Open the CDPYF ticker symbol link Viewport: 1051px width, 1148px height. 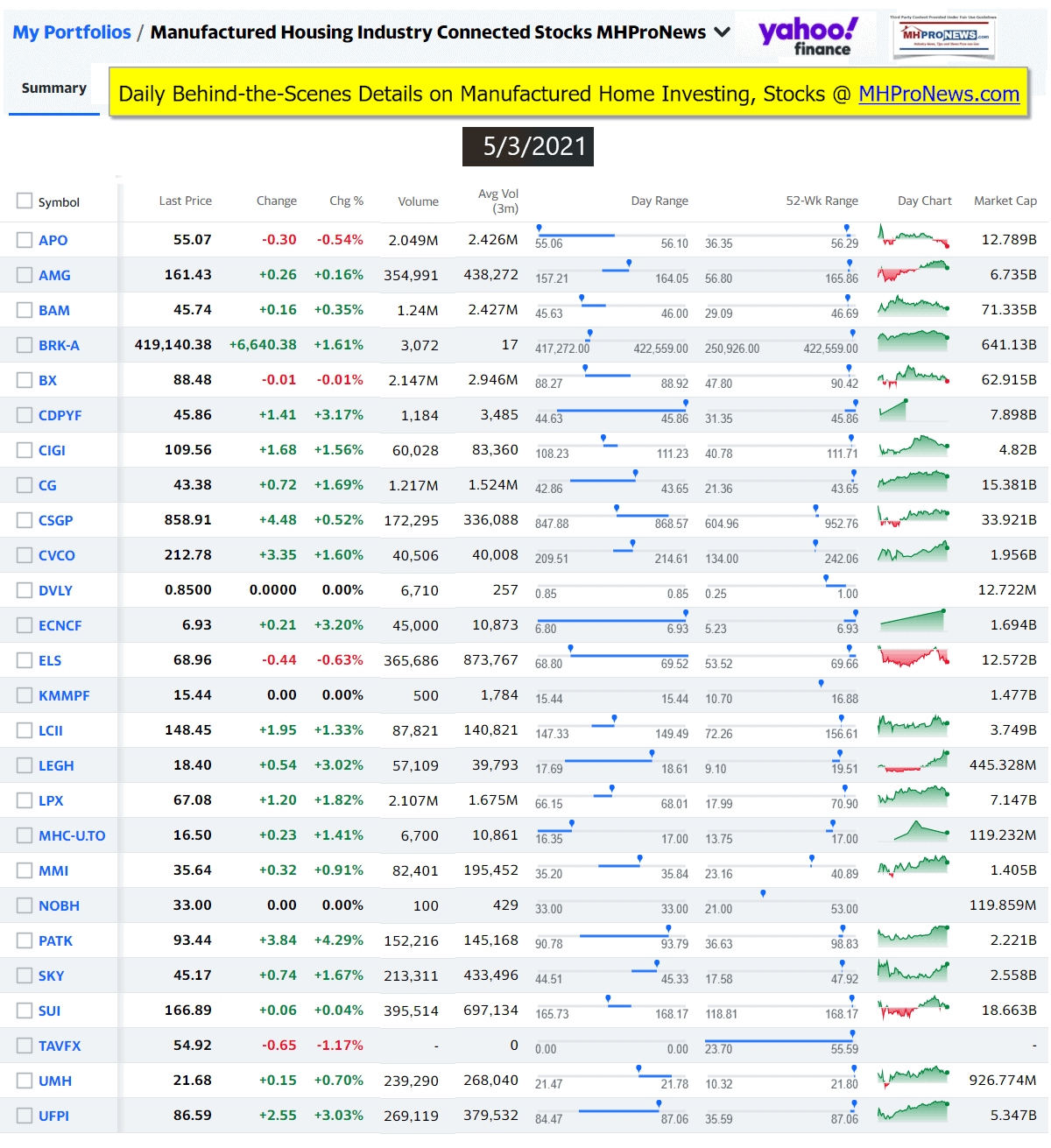tap(60, 415)
